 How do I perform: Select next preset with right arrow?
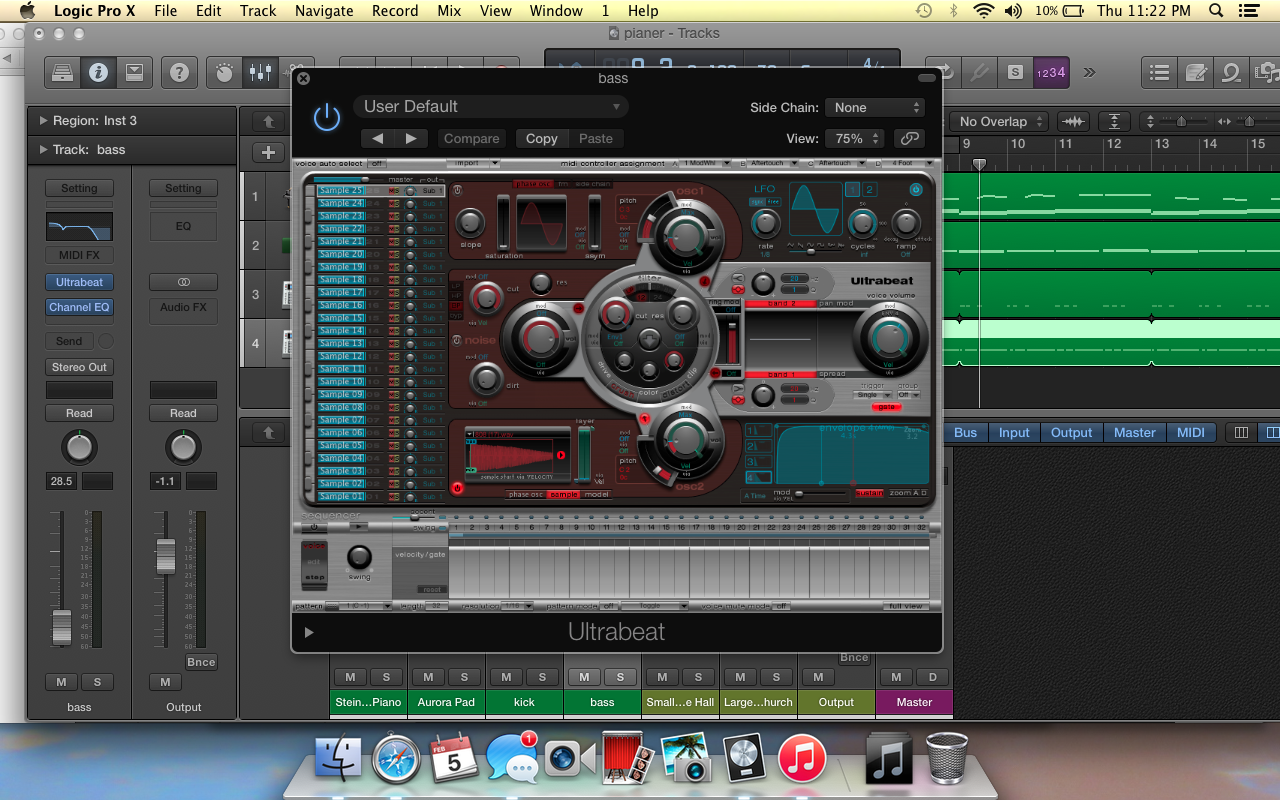[411, 138]
